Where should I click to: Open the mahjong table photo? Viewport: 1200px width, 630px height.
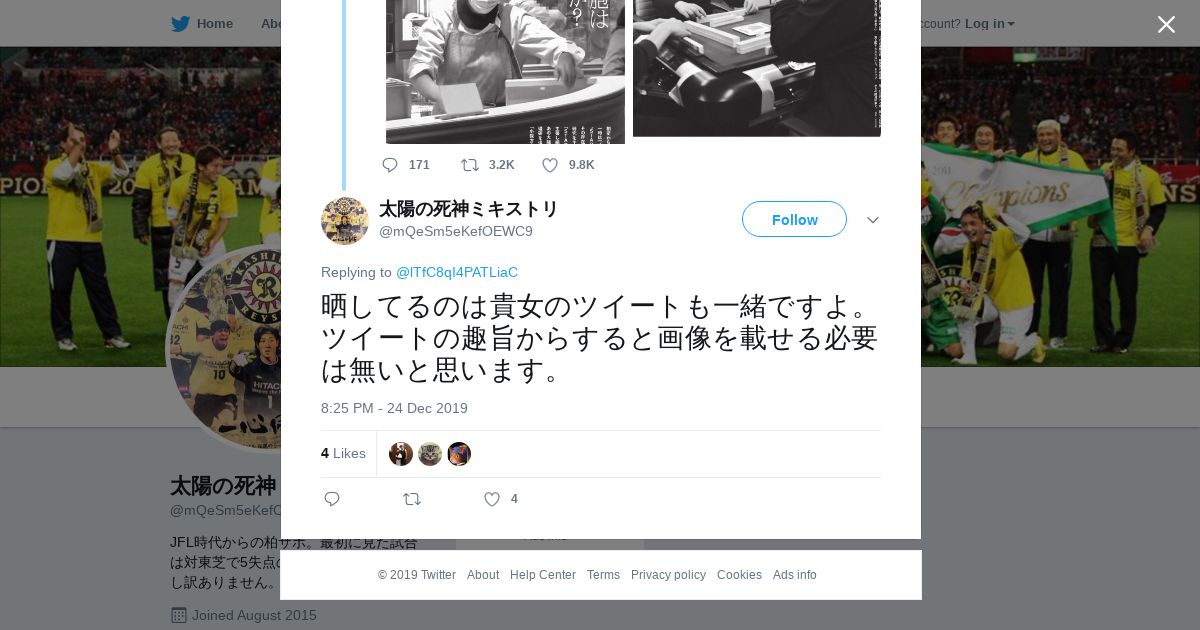point(757,68)
